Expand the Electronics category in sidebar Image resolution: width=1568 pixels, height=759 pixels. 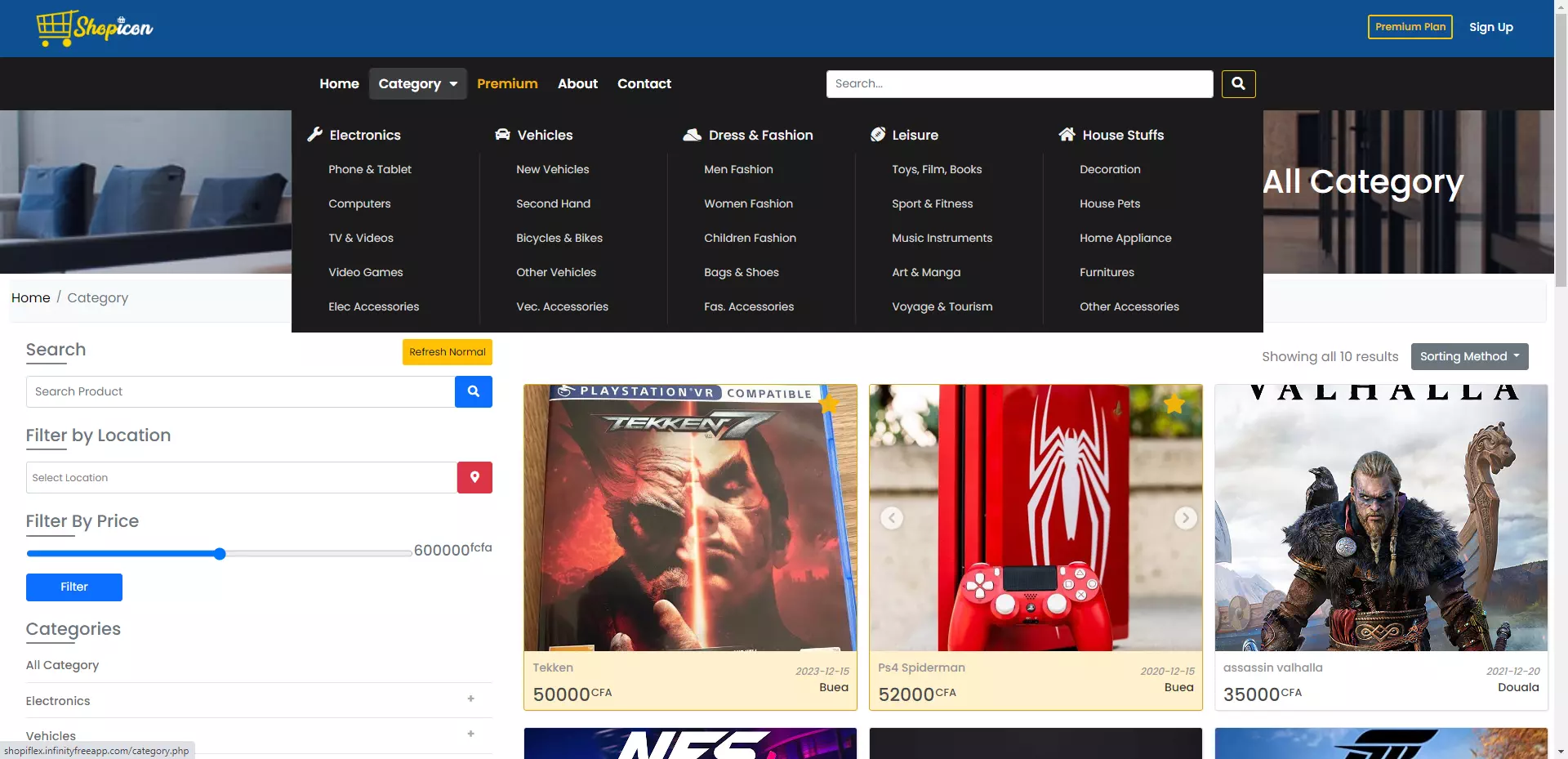pyautogui.click(x=470, y=699)
